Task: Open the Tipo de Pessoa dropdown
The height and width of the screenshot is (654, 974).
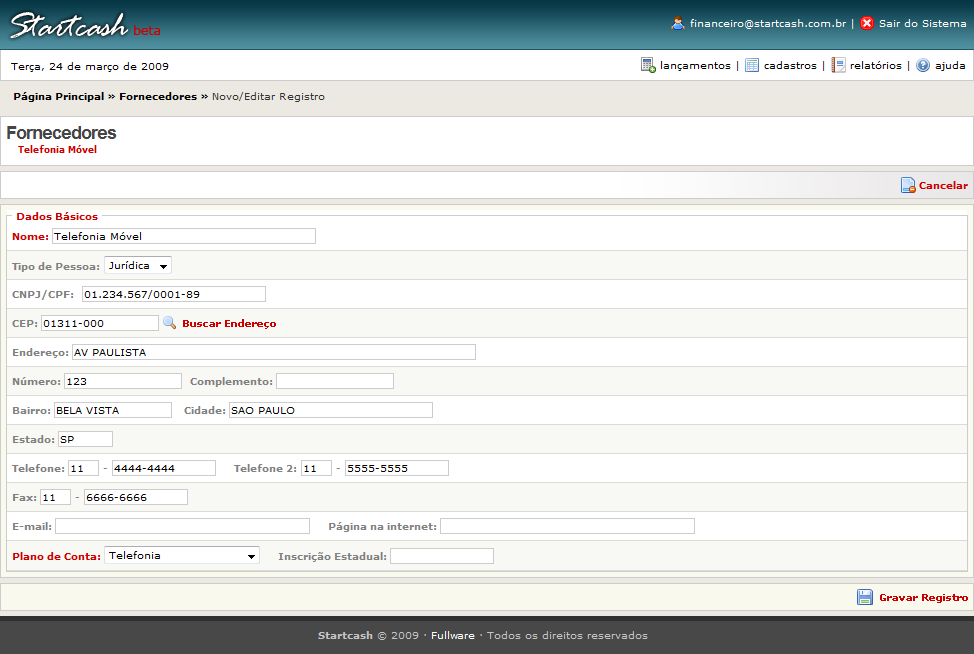Action: [138, 266]
